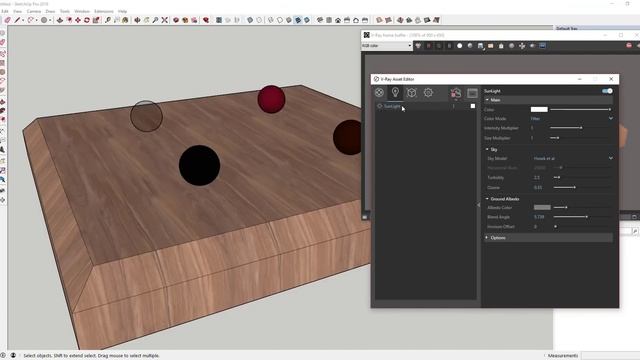Select the Eraser tool in SketchUp toolbar
Image resolution: width=640 pixels, height=360 pixels.
tap(7, 20)
